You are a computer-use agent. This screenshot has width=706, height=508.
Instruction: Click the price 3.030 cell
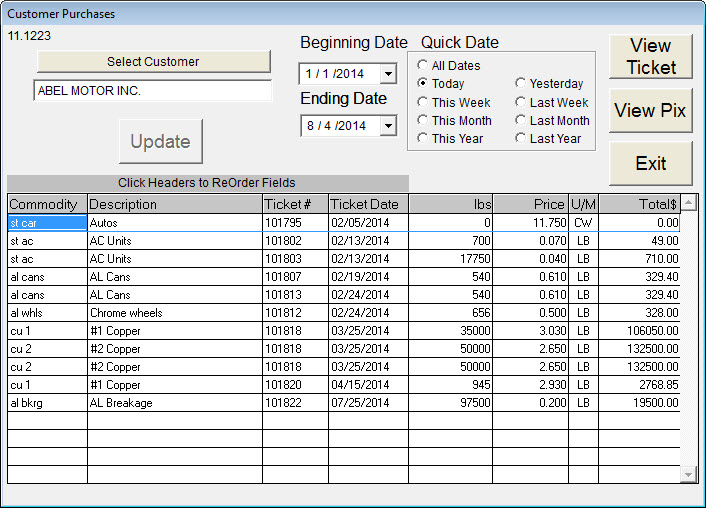point(531,331)
